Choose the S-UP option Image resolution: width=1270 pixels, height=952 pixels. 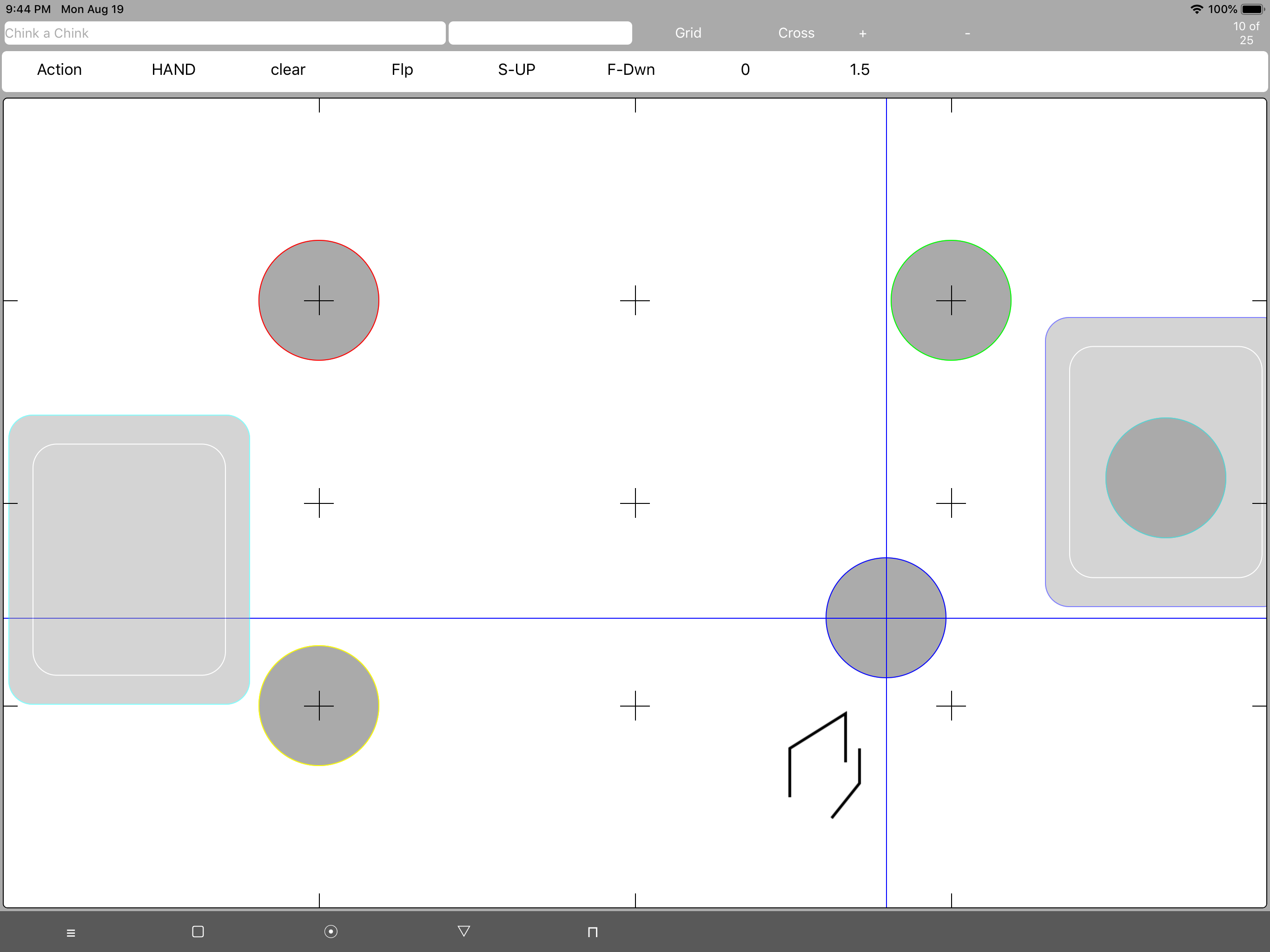pyautogui.click(x=516, y=69)
